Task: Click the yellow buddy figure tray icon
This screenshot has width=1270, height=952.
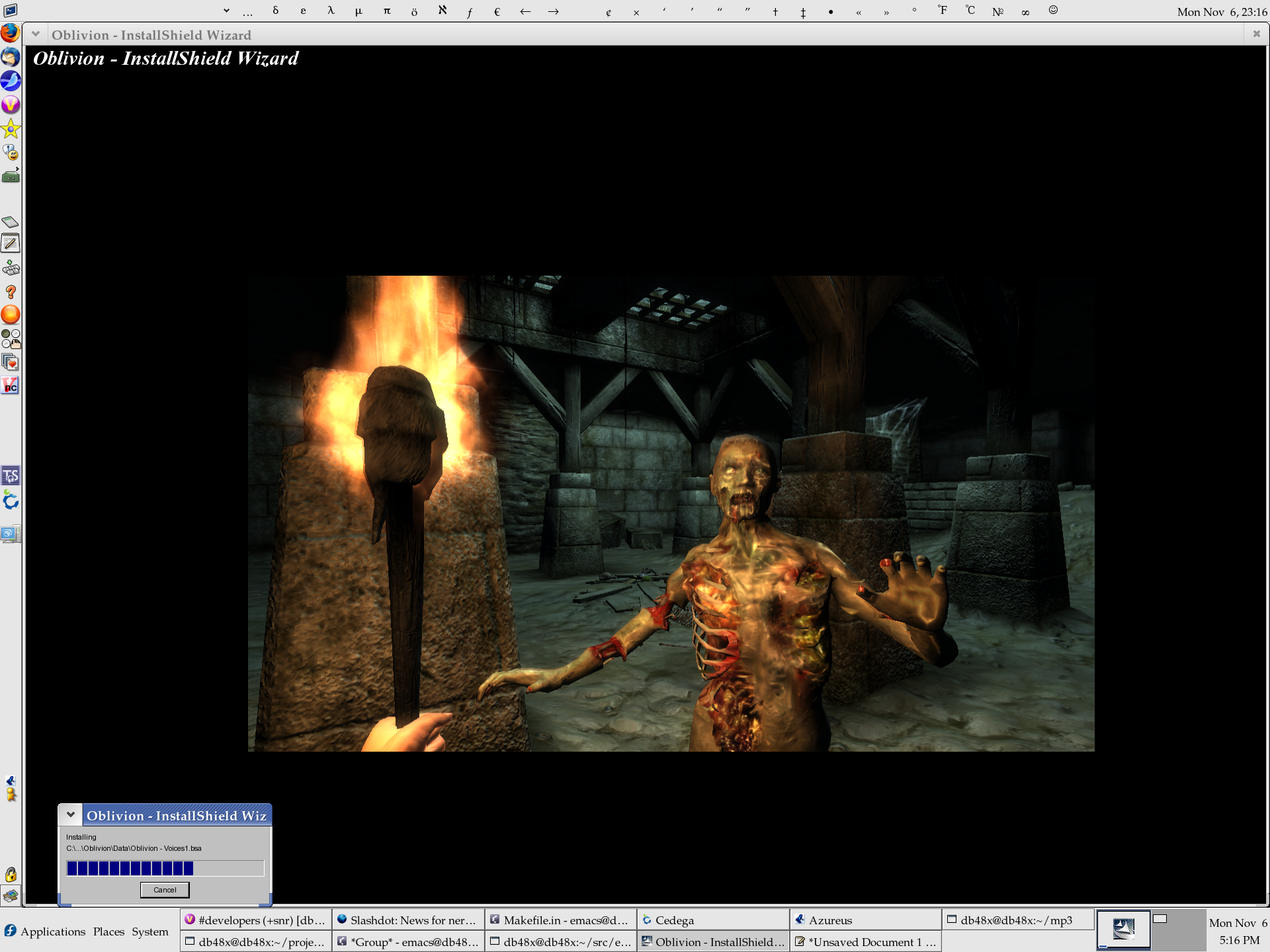Action: pos(11,795)
